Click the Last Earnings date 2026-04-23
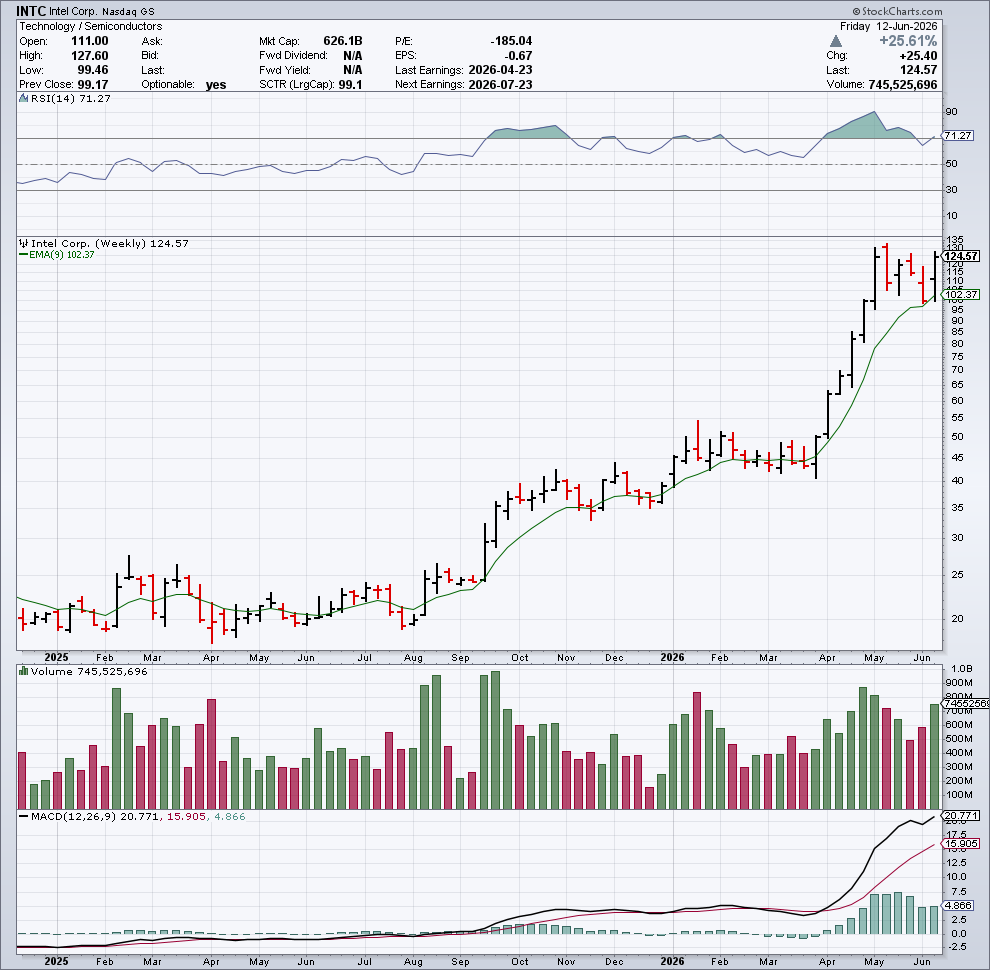Image resolution: width=990 pixels, height=970 pixels. pos(500,70)
